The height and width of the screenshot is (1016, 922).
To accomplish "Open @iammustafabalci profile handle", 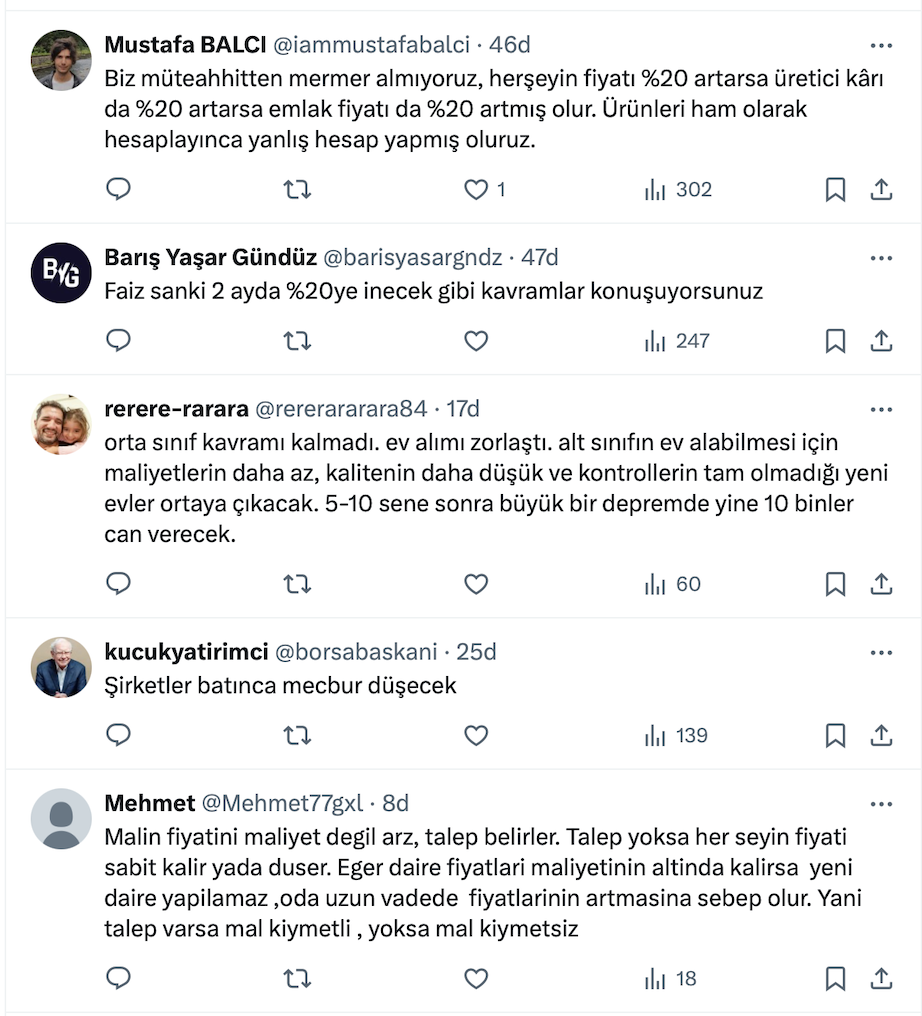I will (370, 45).
